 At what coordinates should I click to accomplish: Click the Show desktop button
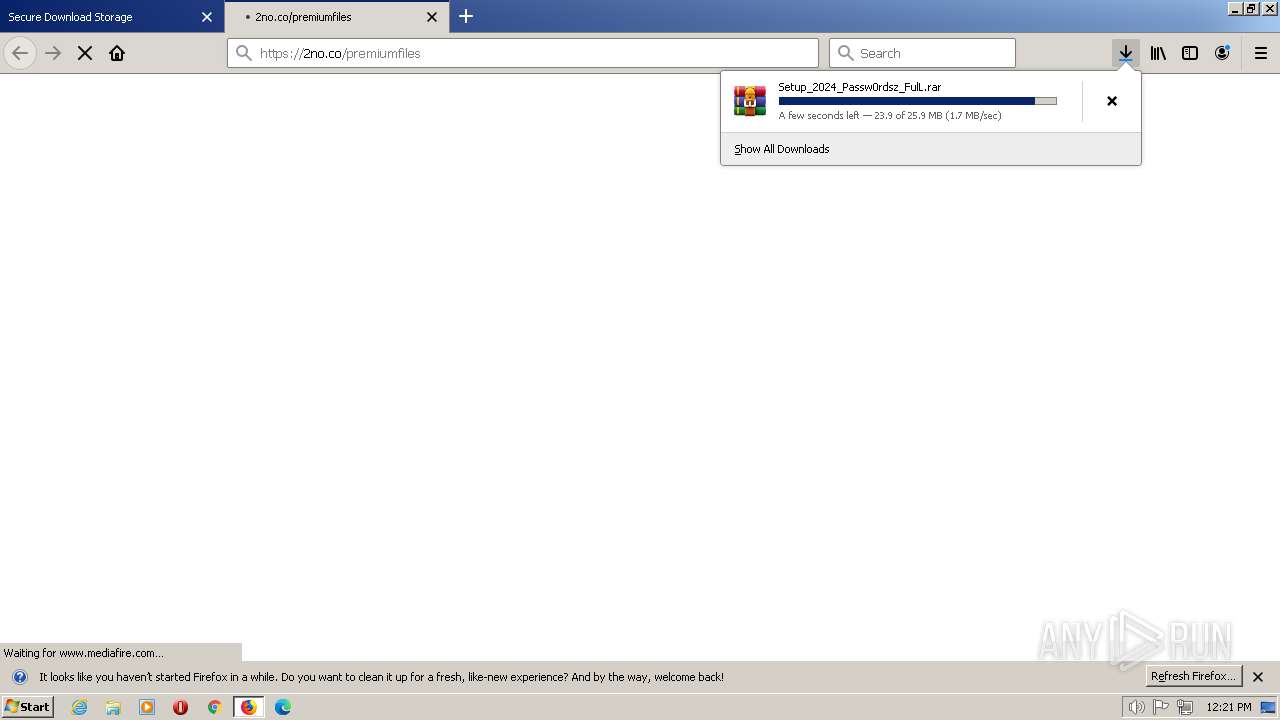[x=1269, y=707]
